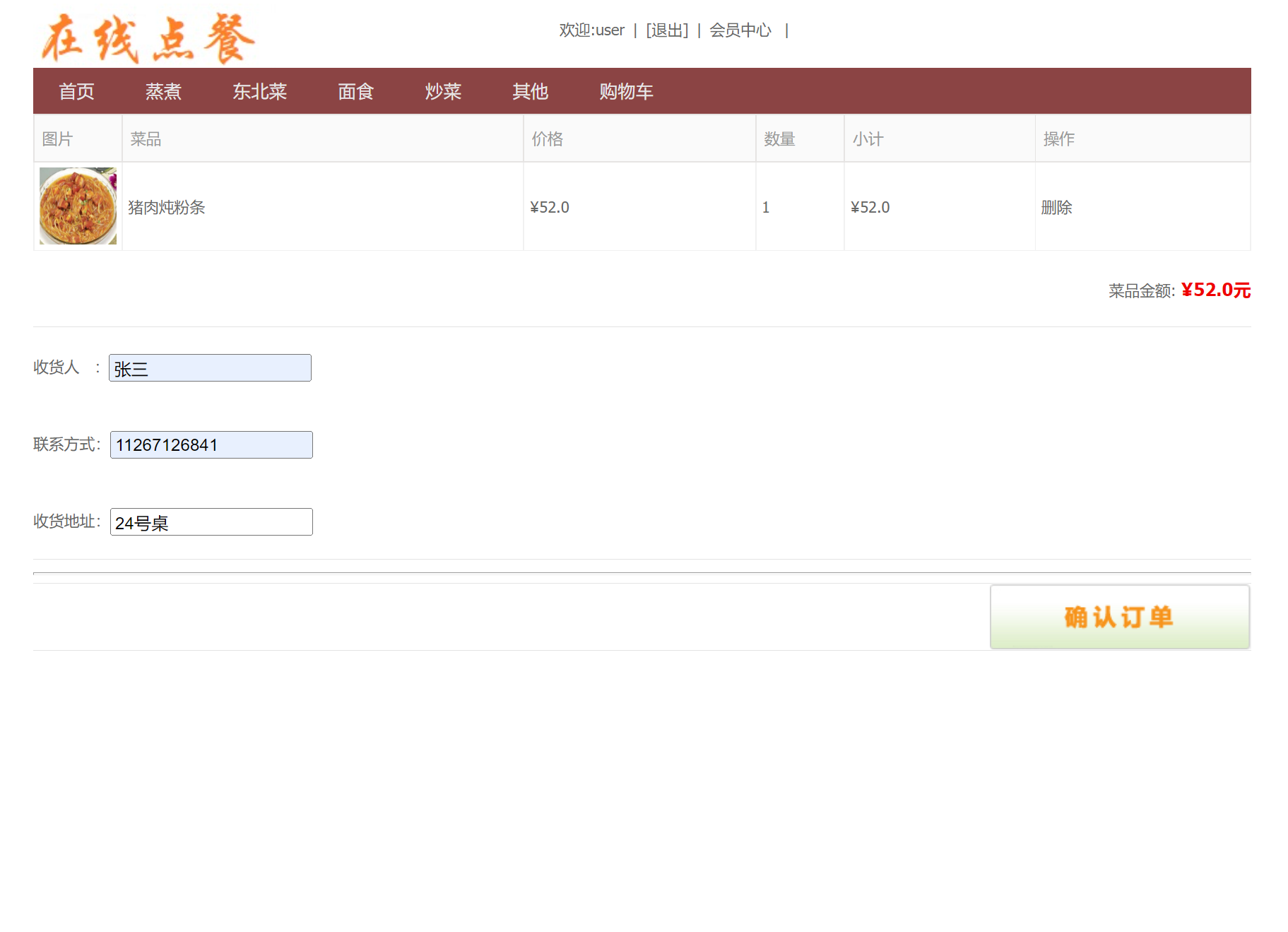Image resolution: width=1288 pixels, height=932 pixels.
Task: Open the 炒菜 category
Action: [443, 91]
